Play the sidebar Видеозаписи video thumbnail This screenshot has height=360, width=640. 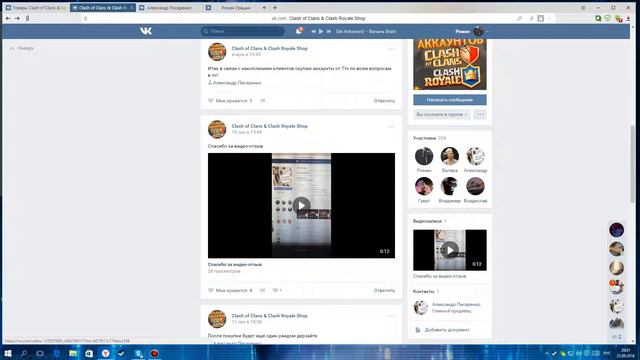coord(449,250)
